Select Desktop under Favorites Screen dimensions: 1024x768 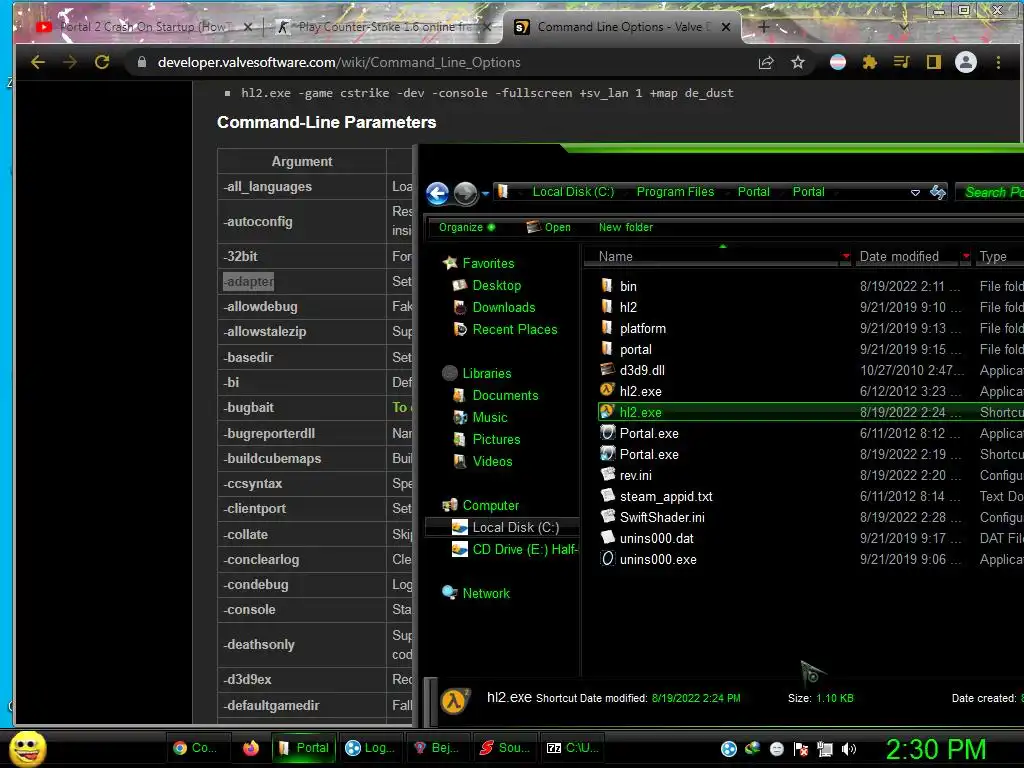point(496,285)
